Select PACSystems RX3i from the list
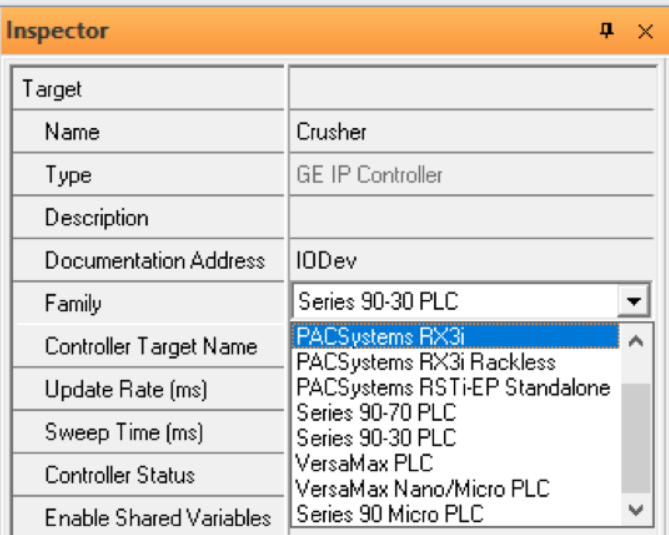 [455, 336]
